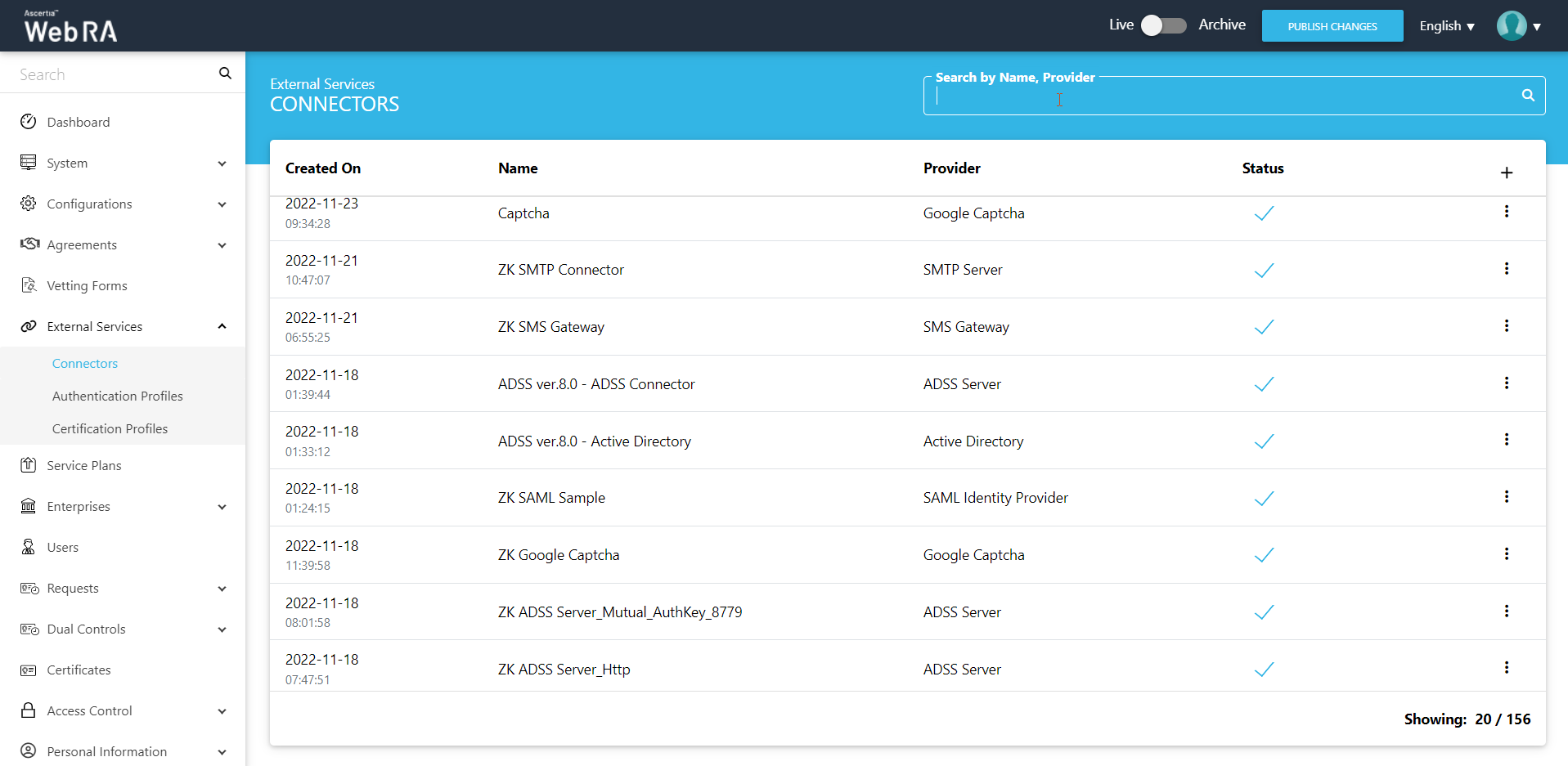Expand the Configurations menu chevron
The width and height of the screenshot is (1568, 766).
[x=222, y=204]
